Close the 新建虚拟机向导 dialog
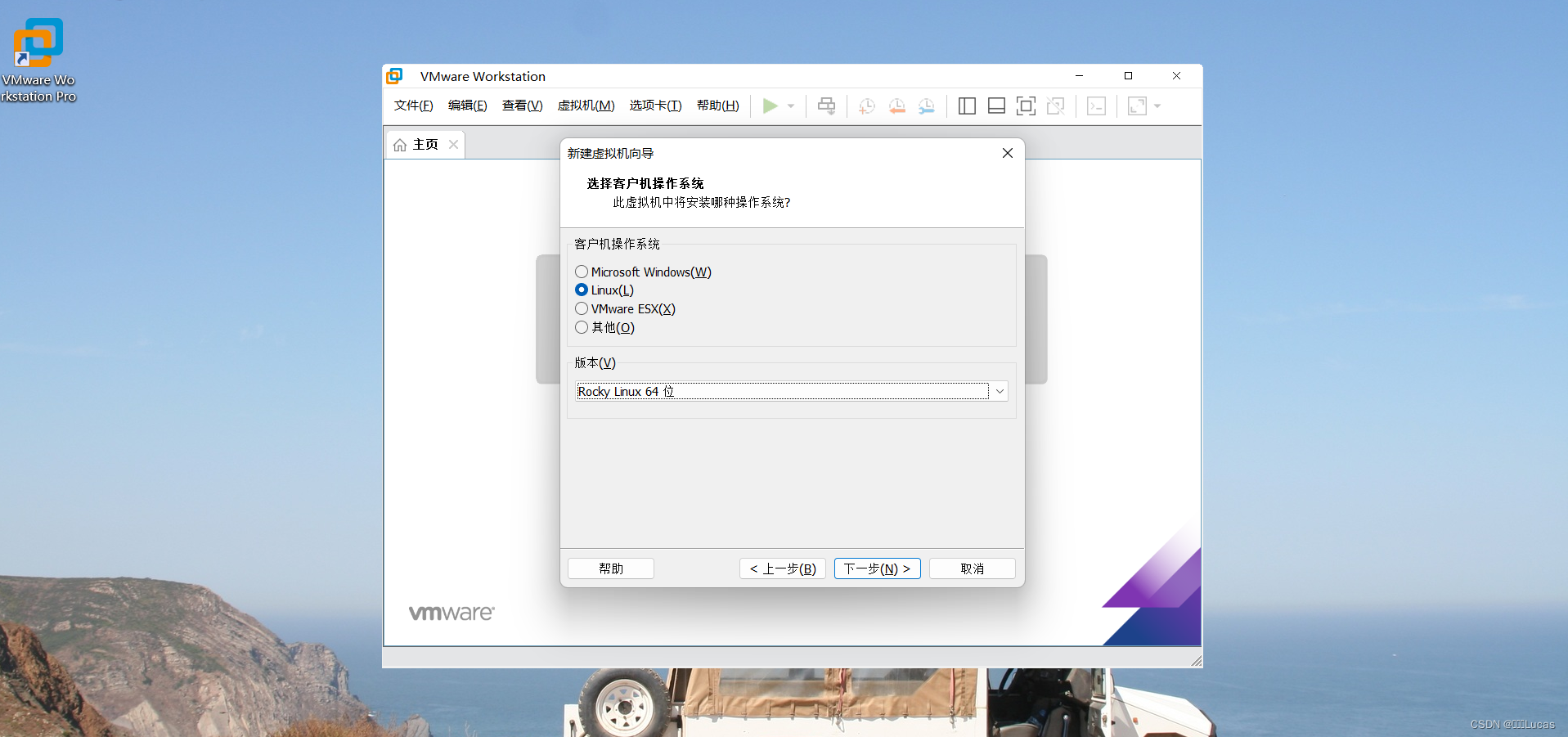The height and width of the screenshot is (737, 1568). (1008, 153)
